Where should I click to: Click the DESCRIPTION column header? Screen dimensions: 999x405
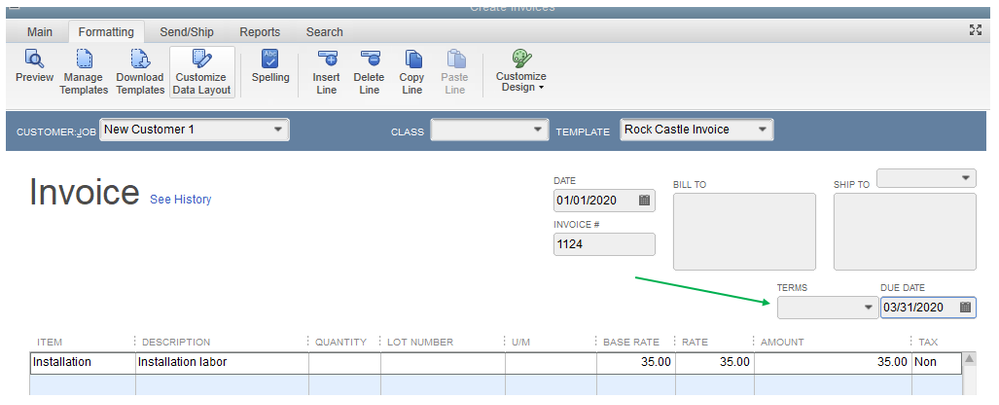(176, 342)
